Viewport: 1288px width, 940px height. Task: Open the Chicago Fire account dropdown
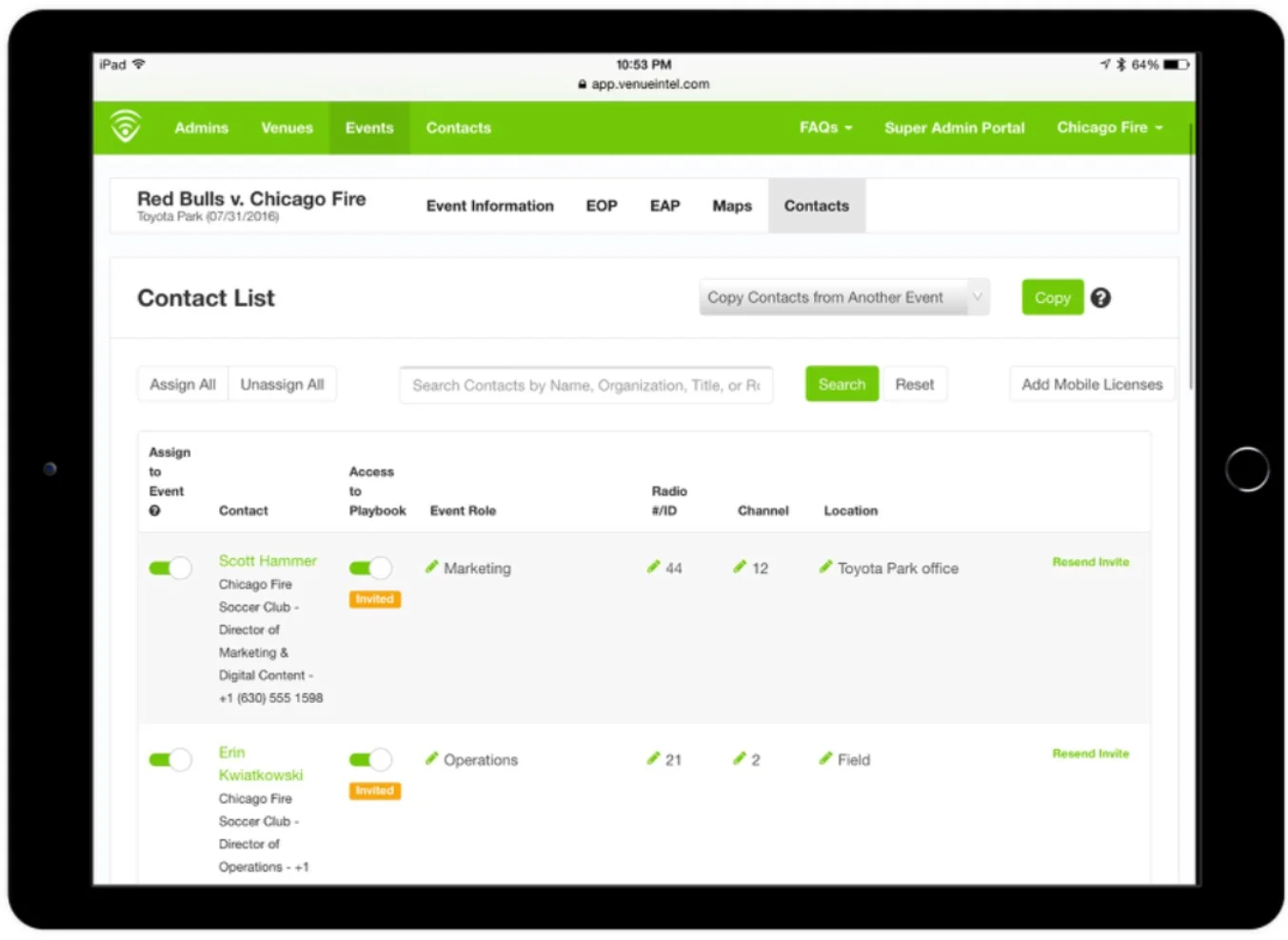[x=1110, y=128]
